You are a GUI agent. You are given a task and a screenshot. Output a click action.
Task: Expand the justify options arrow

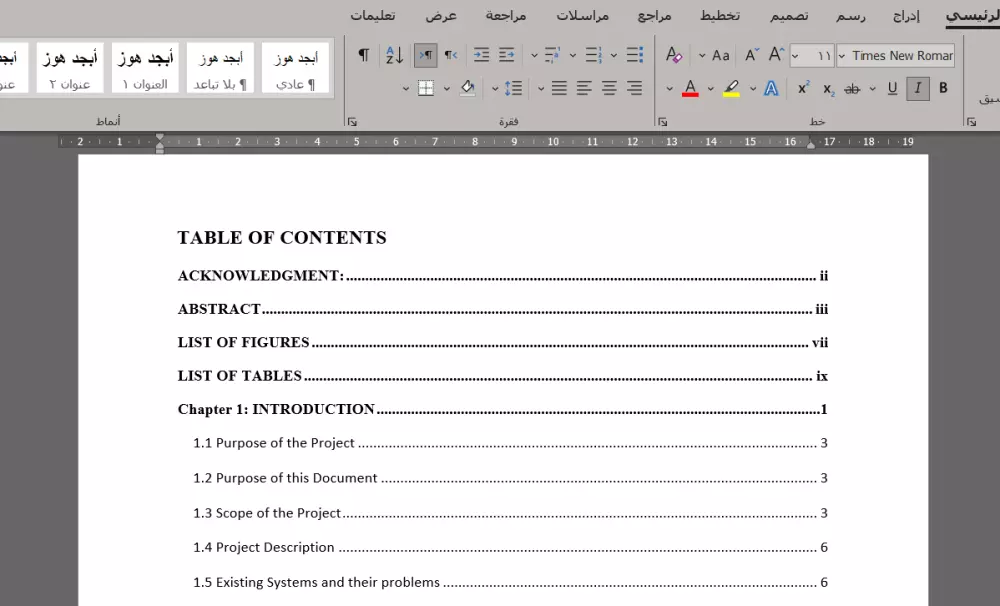click(540, 89)
